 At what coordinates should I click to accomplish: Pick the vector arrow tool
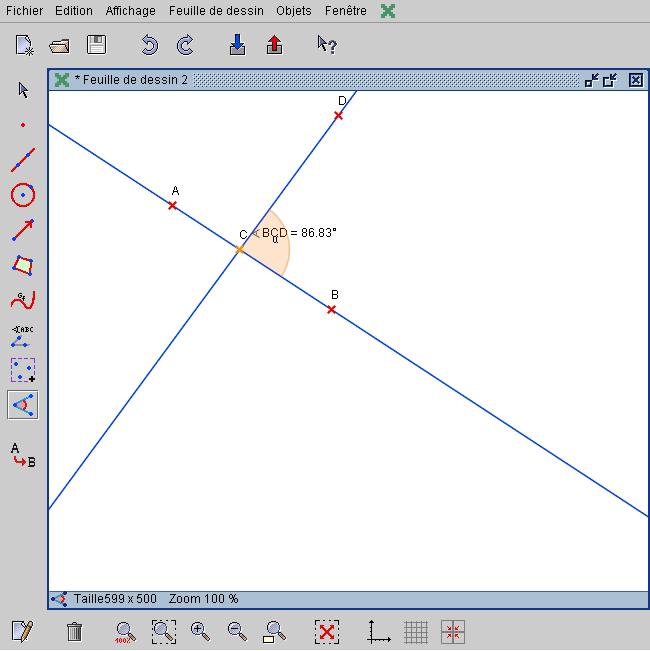pos(23,230)
